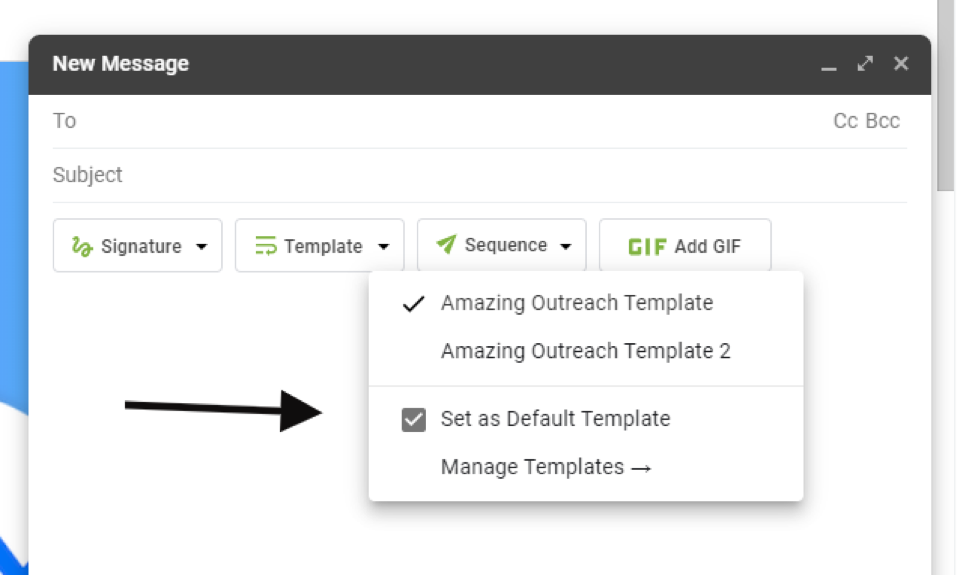Image resolution: width=975 pixels, height=575 pixels.
Task: Choose Amazing Outreach Template from menu
Action: tap(577, 303)
